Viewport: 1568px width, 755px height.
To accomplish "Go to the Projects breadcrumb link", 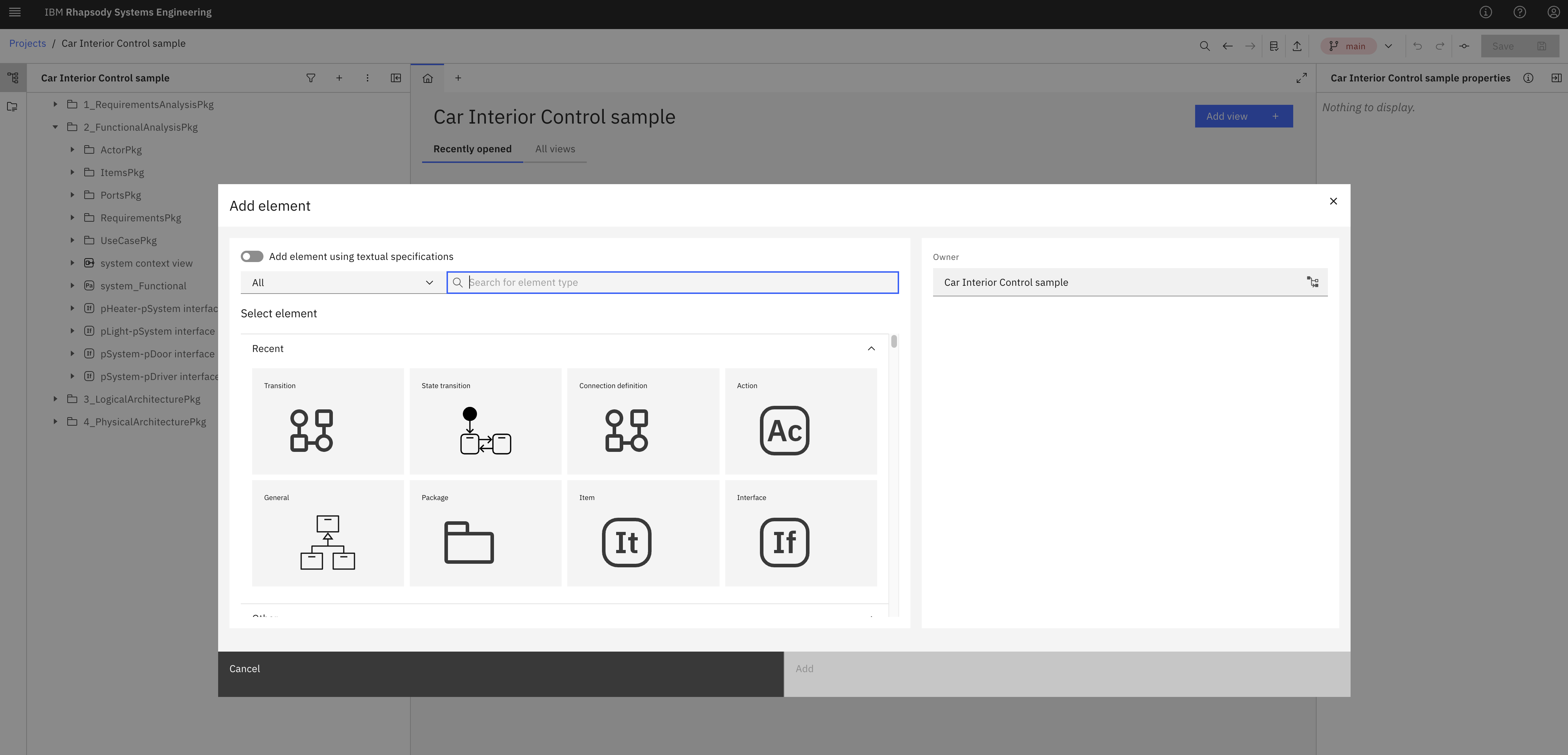I will [27, 43].
